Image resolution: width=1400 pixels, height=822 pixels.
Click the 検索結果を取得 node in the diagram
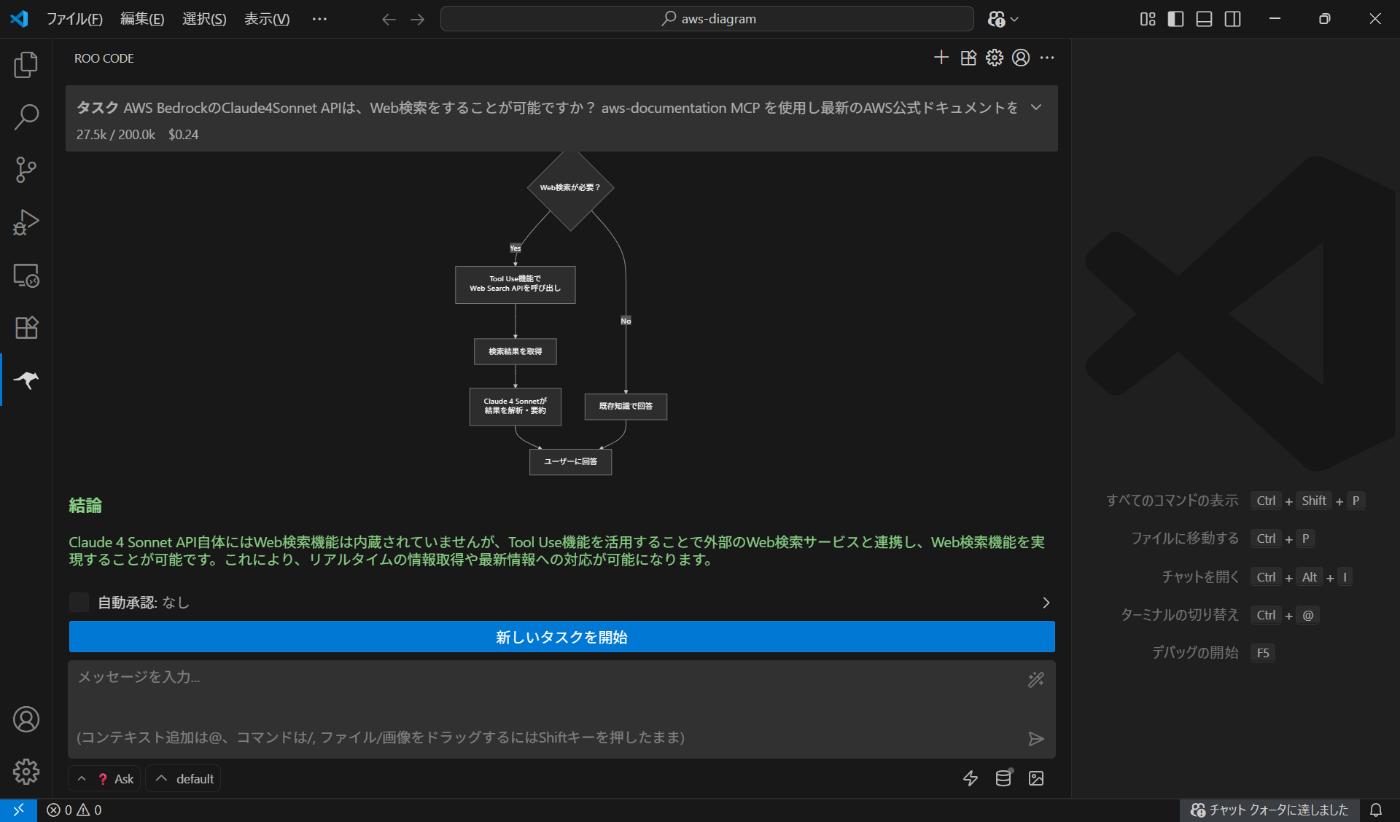(x=515, y=351)
